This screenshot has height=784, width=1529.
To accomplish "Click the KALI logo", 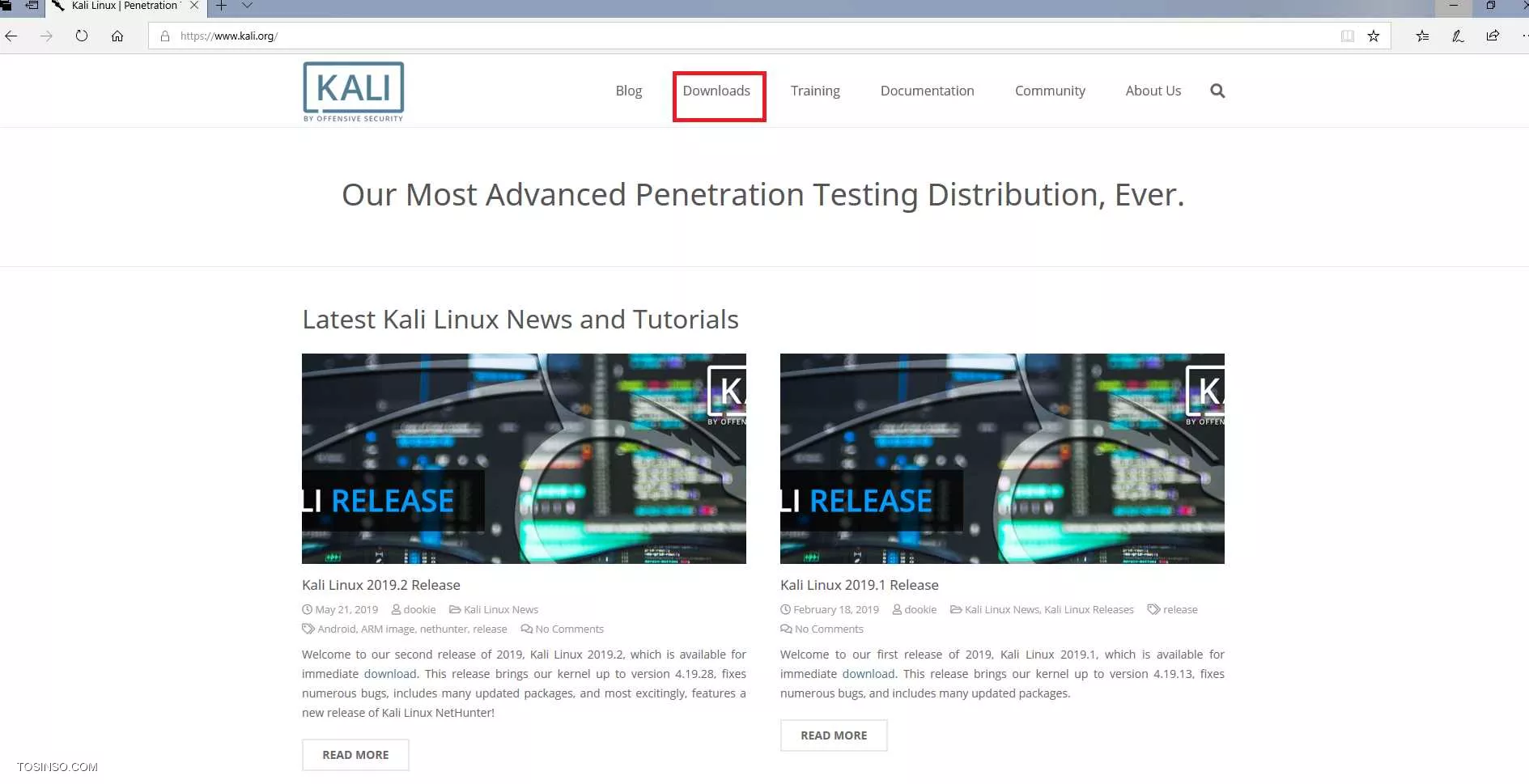I will click(353, 91).
